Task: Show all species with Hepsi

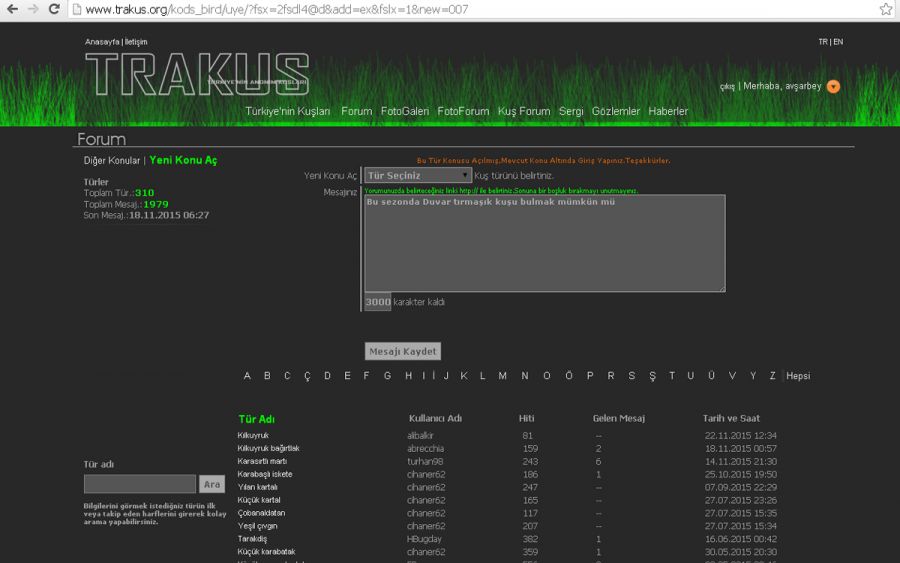Action: (x=798, y=376)
